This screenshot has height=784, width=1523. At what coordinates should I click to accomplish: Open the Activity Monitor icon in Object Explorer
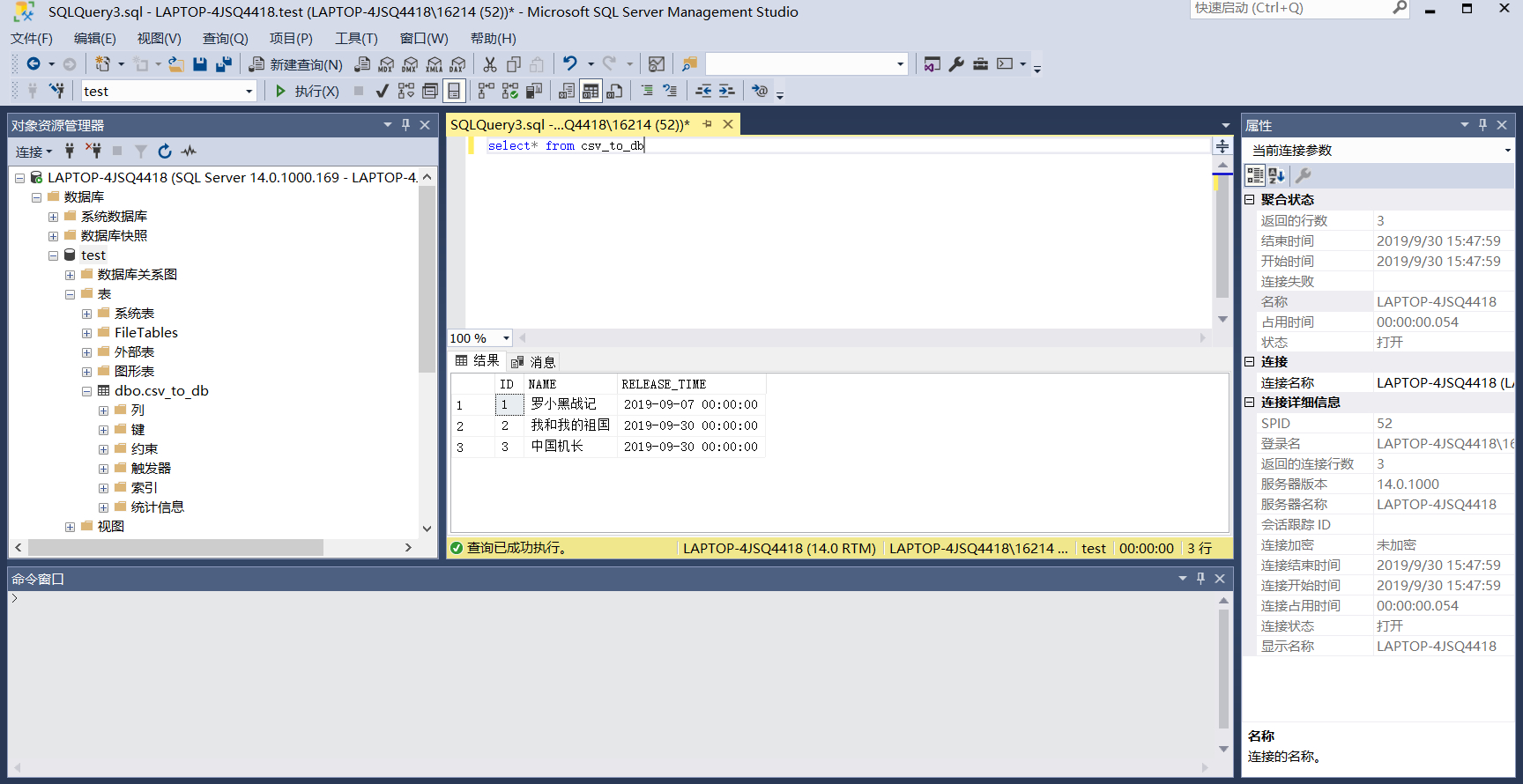tap(189, 152)
